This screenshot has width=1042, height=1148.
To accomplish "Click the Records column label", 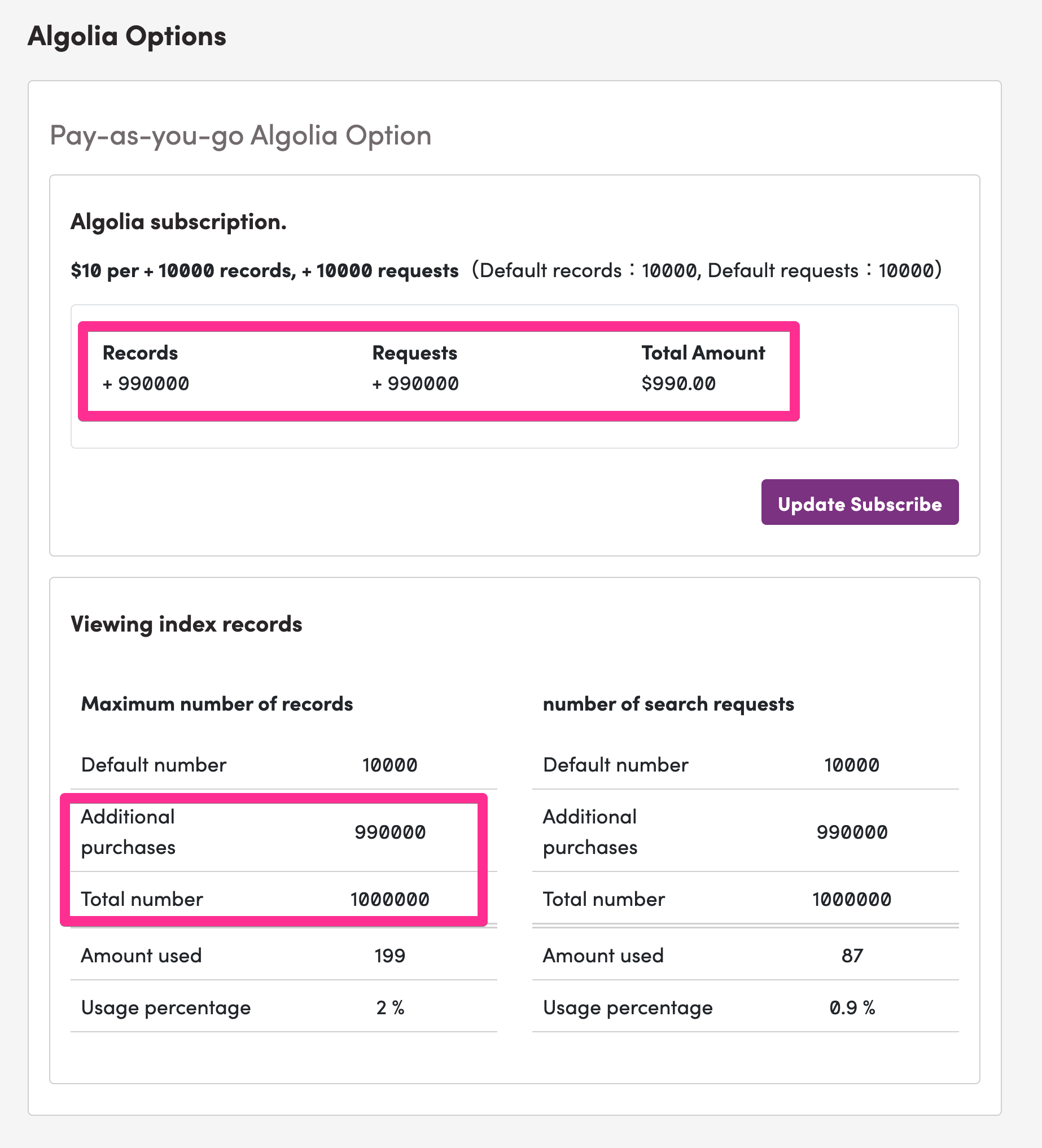I will [x=140, y=353].
